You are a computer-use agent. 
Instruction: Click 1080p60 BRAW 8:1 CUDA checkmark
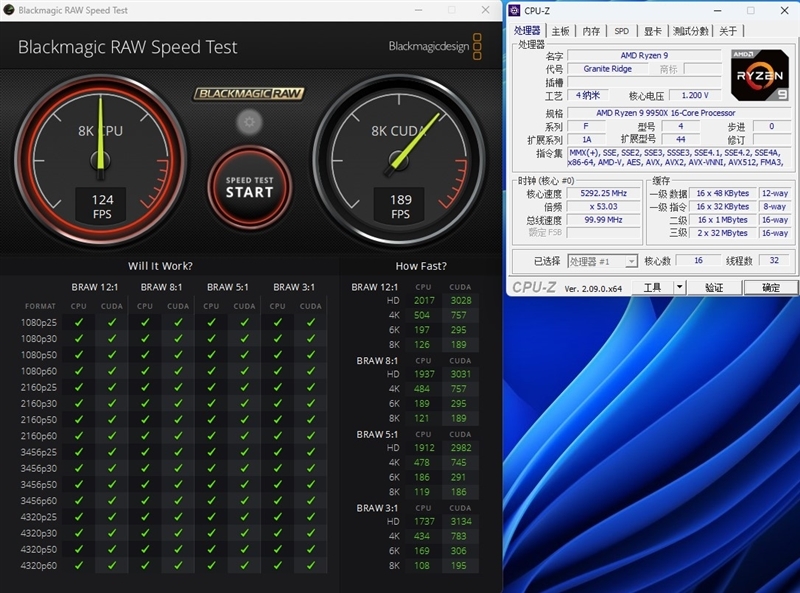(178, 371)
